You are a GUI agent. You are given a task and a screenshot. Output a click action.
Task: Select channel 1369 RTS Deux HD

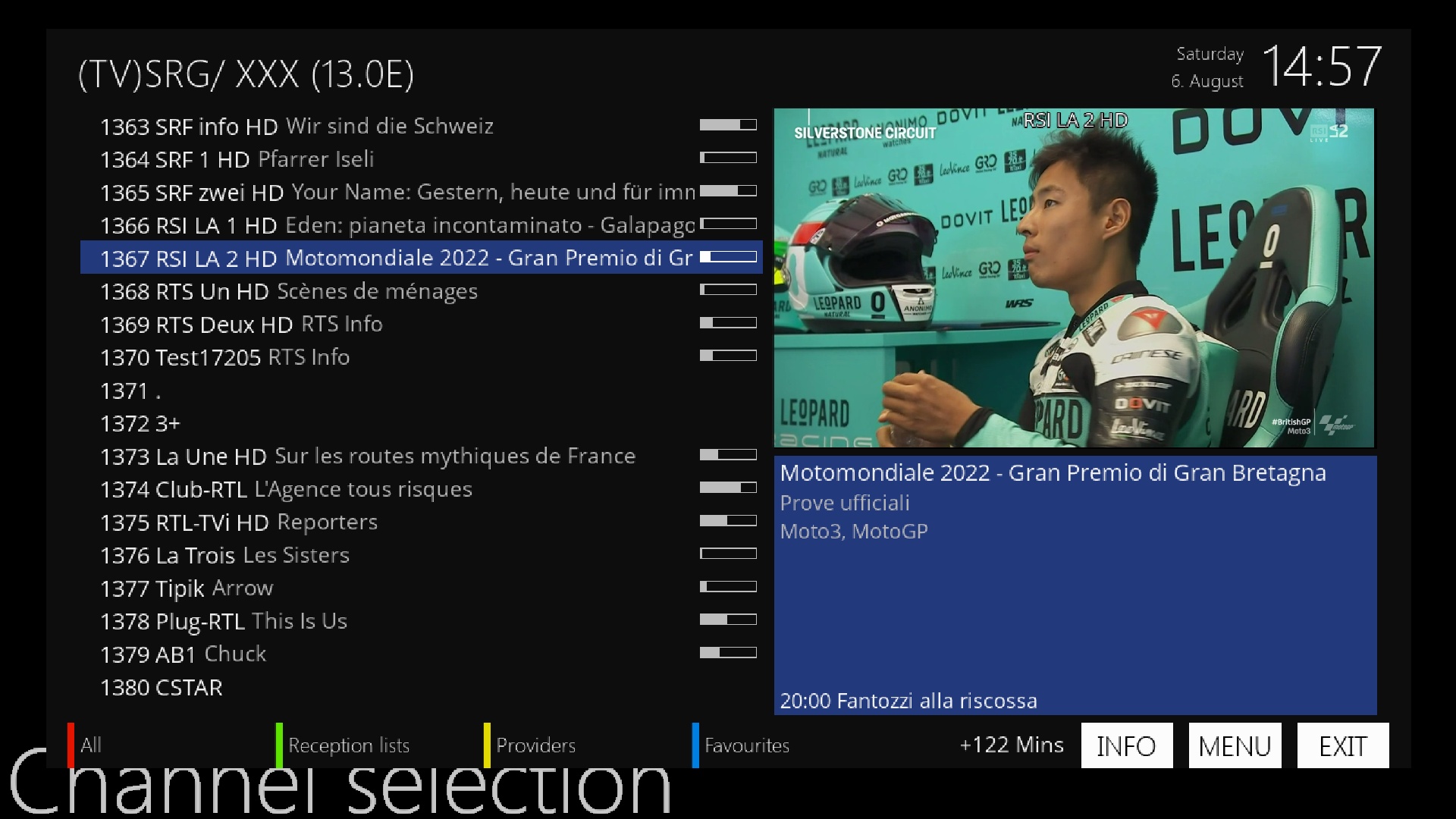click(421, 323)
